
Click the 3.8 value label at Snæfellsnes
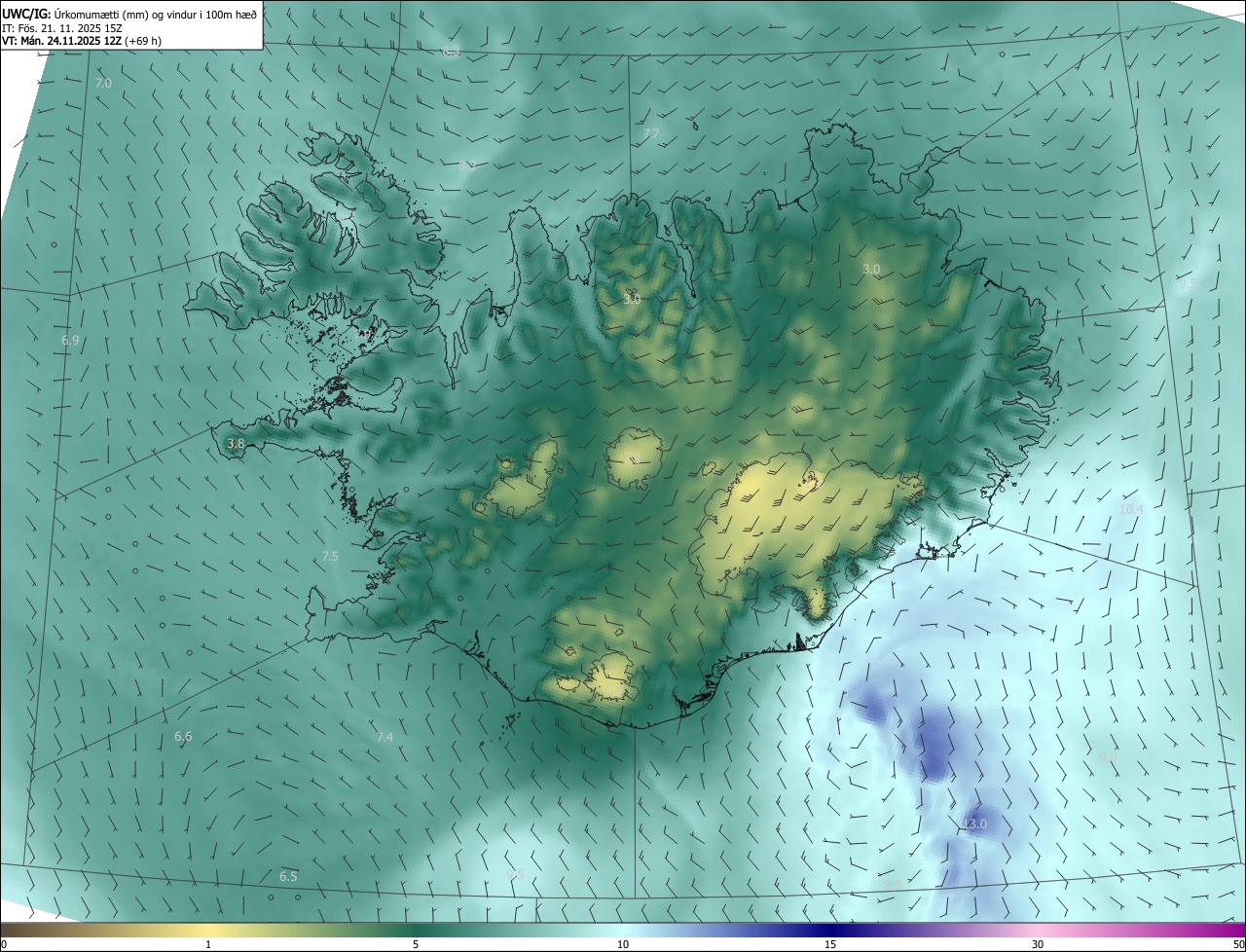(236, 444)
